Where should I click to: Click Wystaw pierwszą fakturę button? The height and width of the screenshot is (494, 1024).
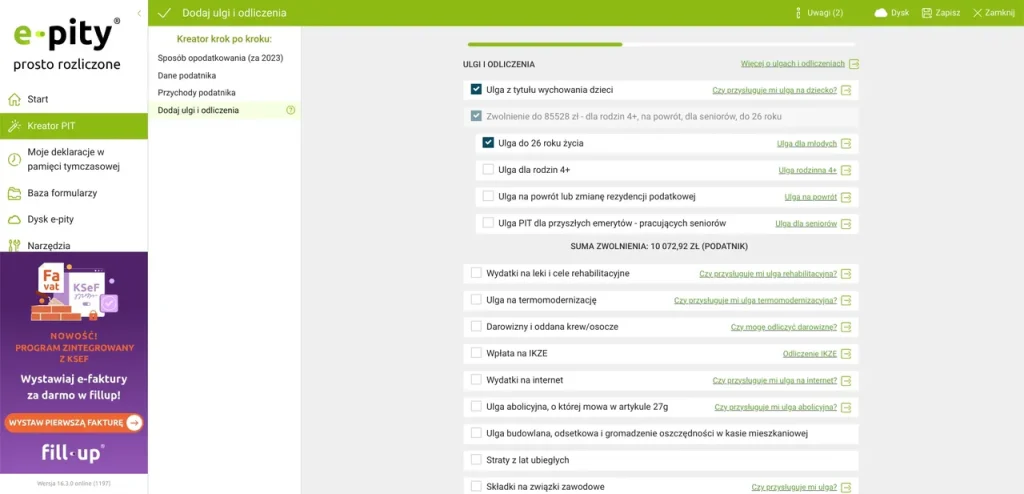click(x=74, y=423)
